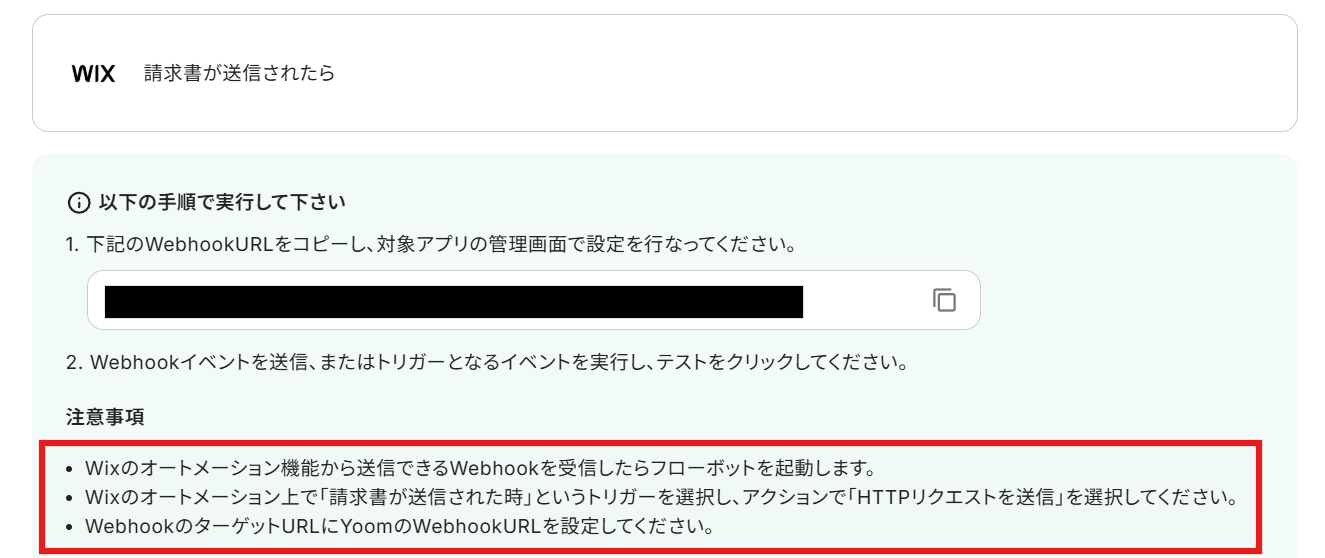Copy the Webhook URL with the copy icon
This screenshot has width=1325, height=558.
tap(944, 300)
